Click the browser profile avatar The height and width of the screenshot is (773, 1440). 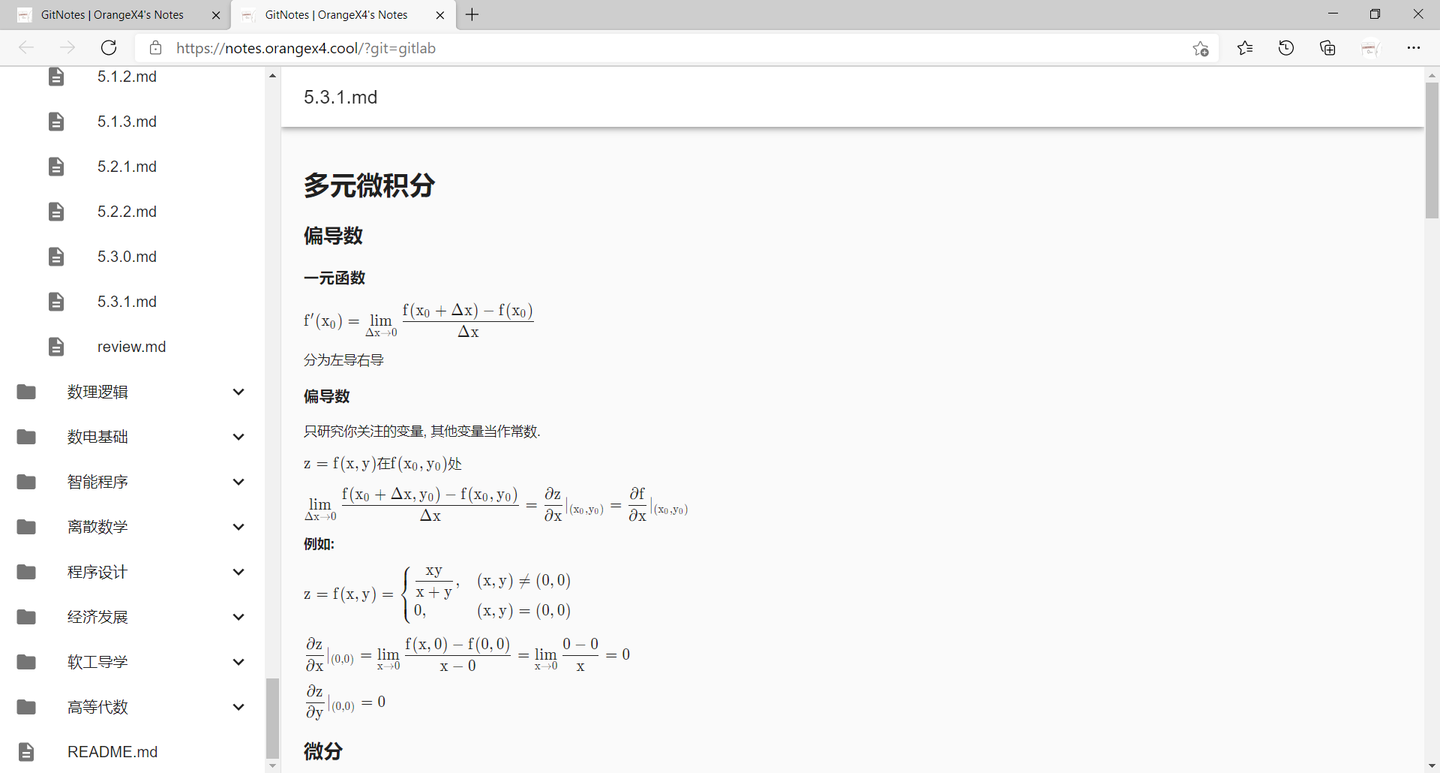pyautogui.click(x=1370, y=47)
